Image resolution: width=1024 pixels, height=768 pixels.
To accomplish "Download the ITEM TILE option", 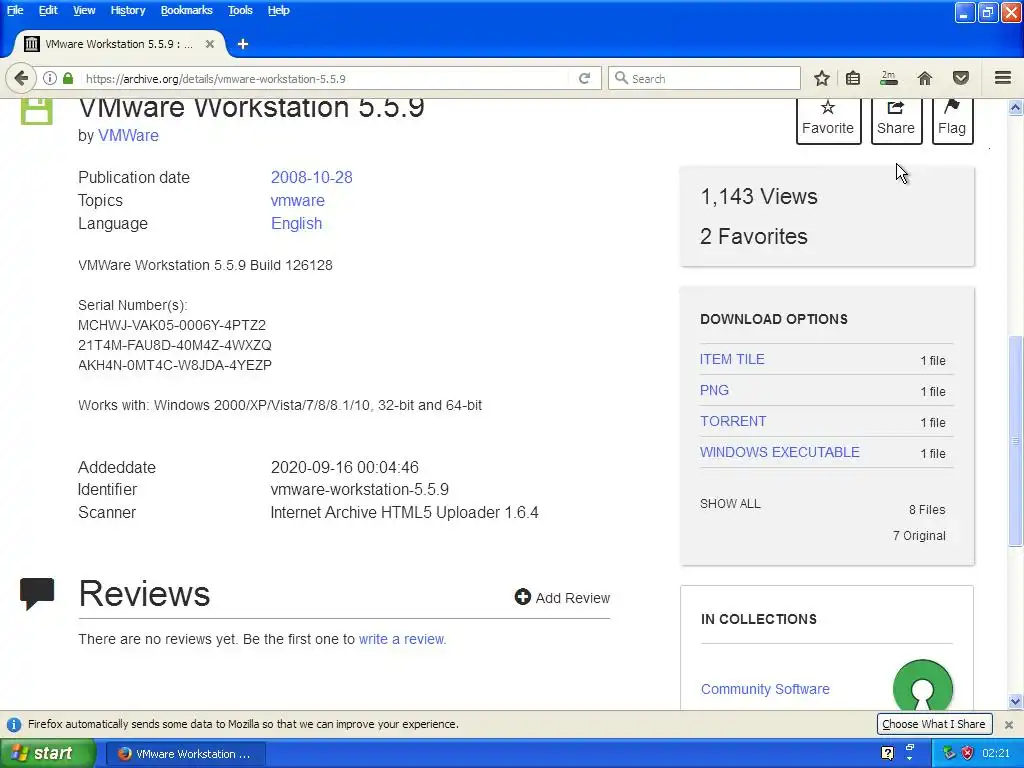I will (732, 359).
